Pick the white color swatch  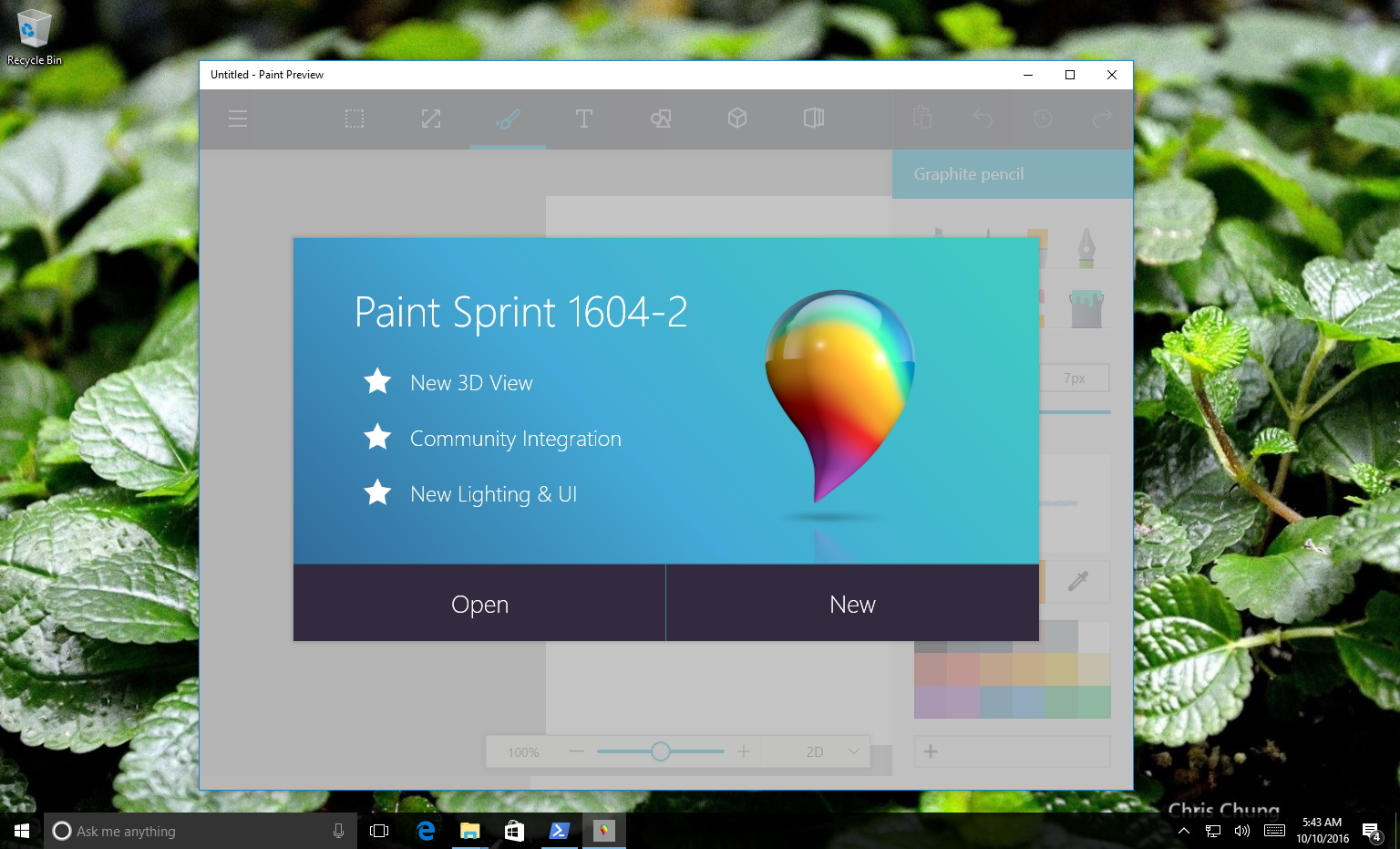click(1095, 637)
